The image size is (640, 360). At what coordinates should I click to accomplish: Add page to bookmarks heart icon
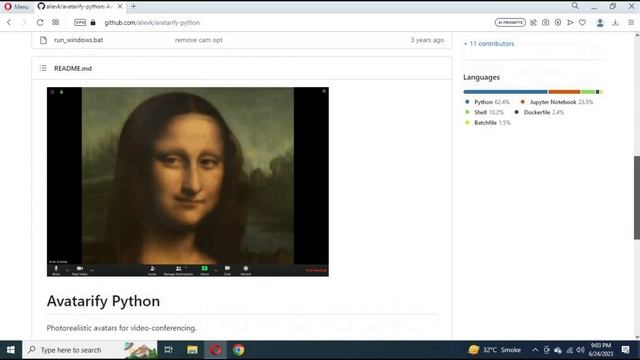tap(582, 22)
